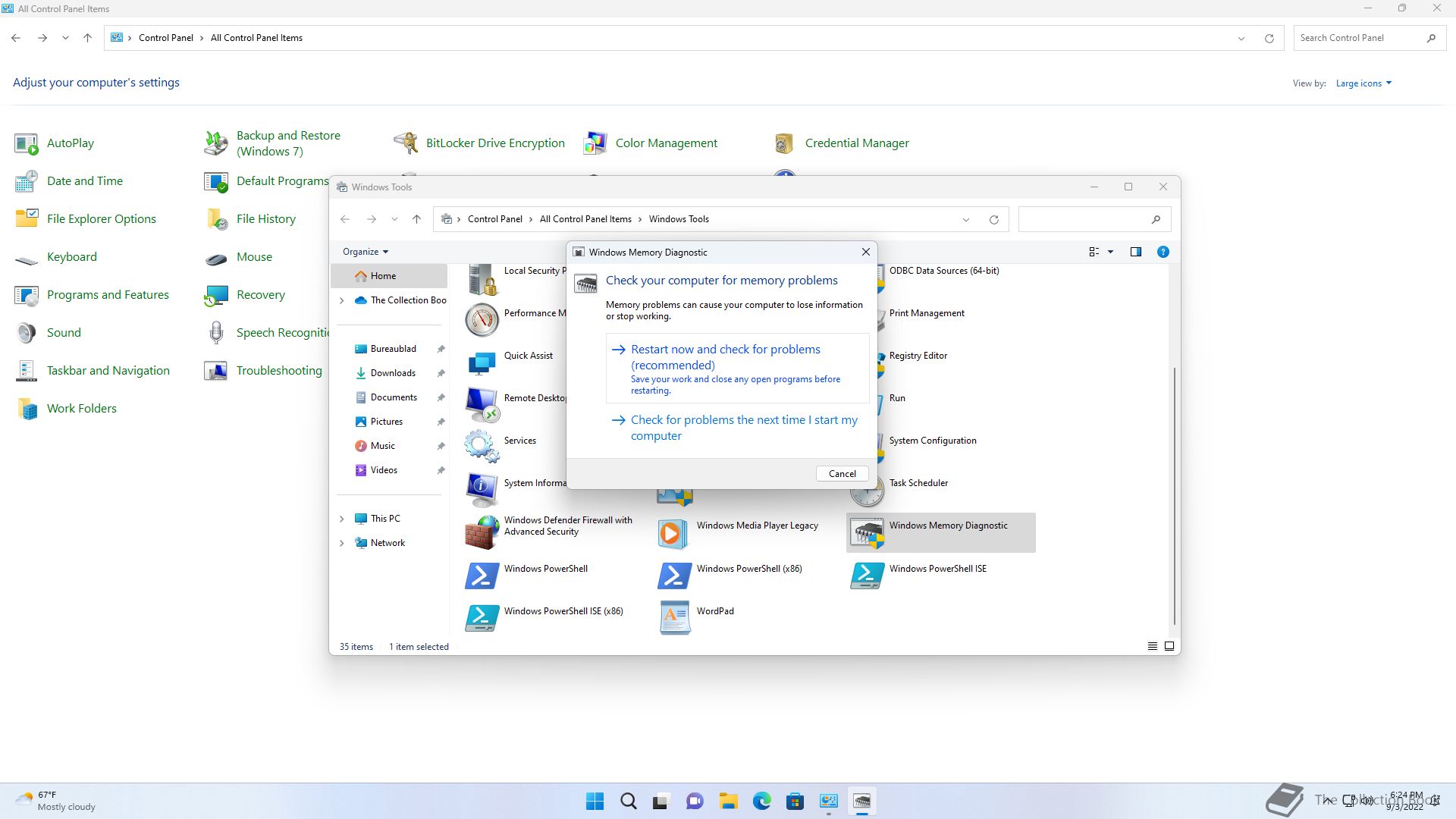Viewport: 1456px width, 819px height.
Task: Close the Windows Memory Diagnostic dialog
Action: [x=865, y=252]
